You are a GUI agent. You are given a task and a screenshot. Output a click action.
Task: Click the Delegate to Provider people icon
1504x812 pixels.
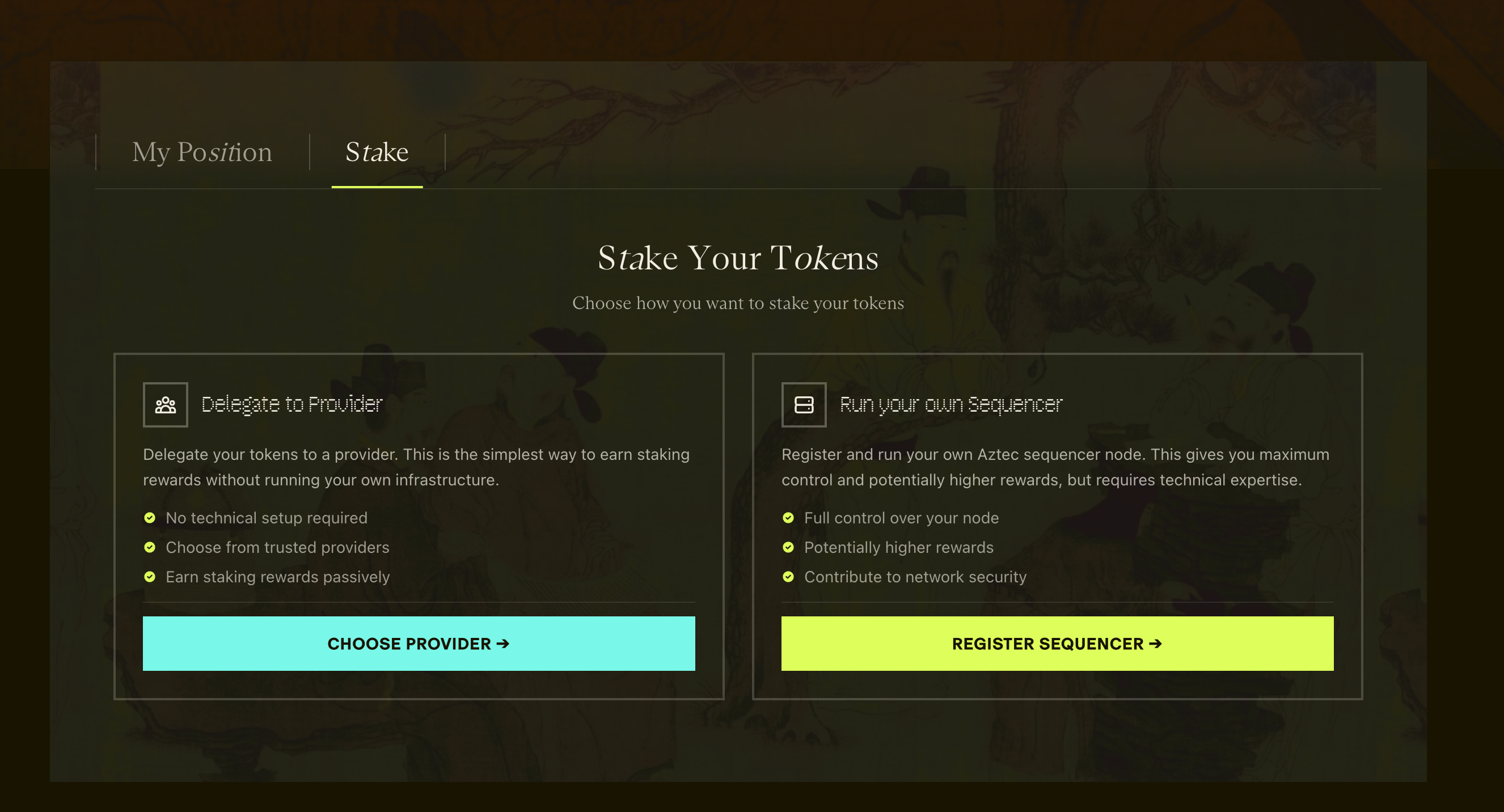click(x=166, y=405)
